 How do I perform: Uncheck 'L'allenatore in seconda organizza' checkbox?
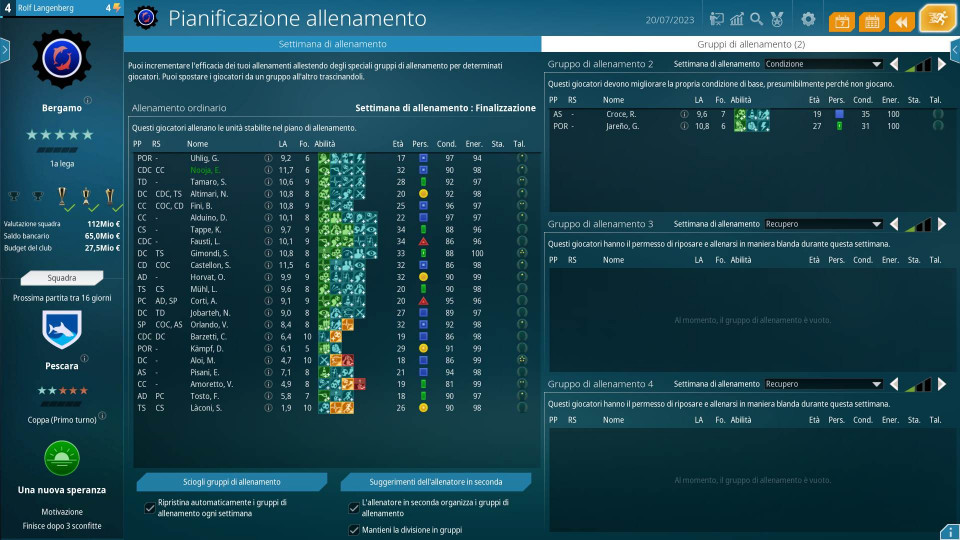[x=354, y=508]
